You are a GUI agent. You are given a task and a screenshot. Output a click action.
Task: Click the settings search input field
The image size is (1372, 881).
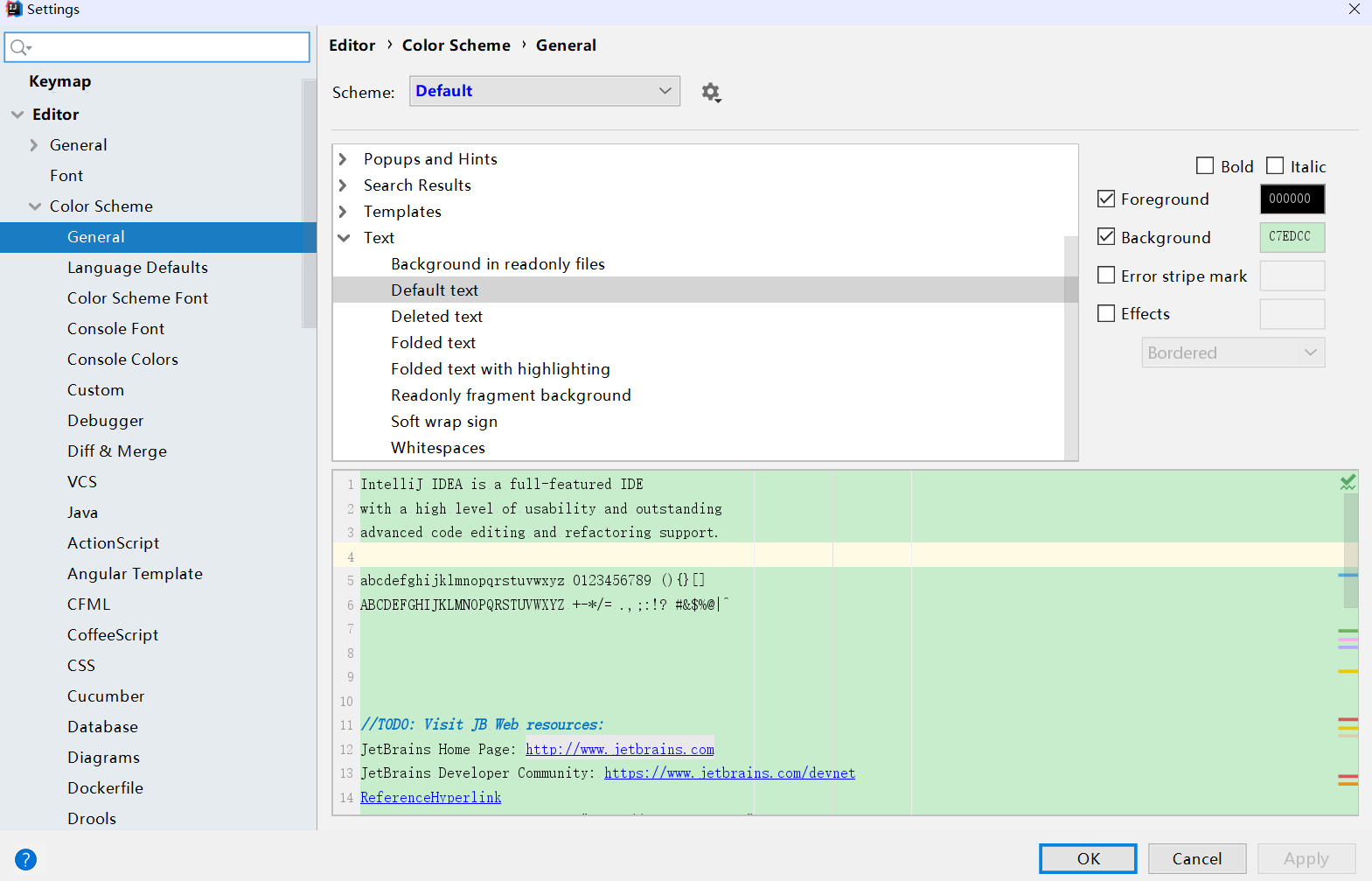157,47
